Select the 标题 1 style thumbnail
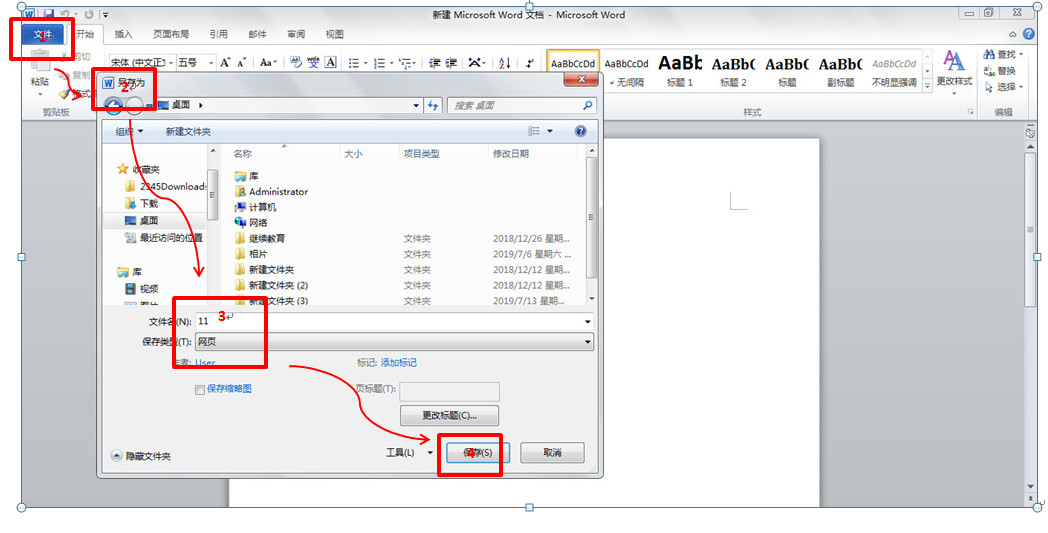This screenshot has height=533, width=1048. (x=680, y=71)
